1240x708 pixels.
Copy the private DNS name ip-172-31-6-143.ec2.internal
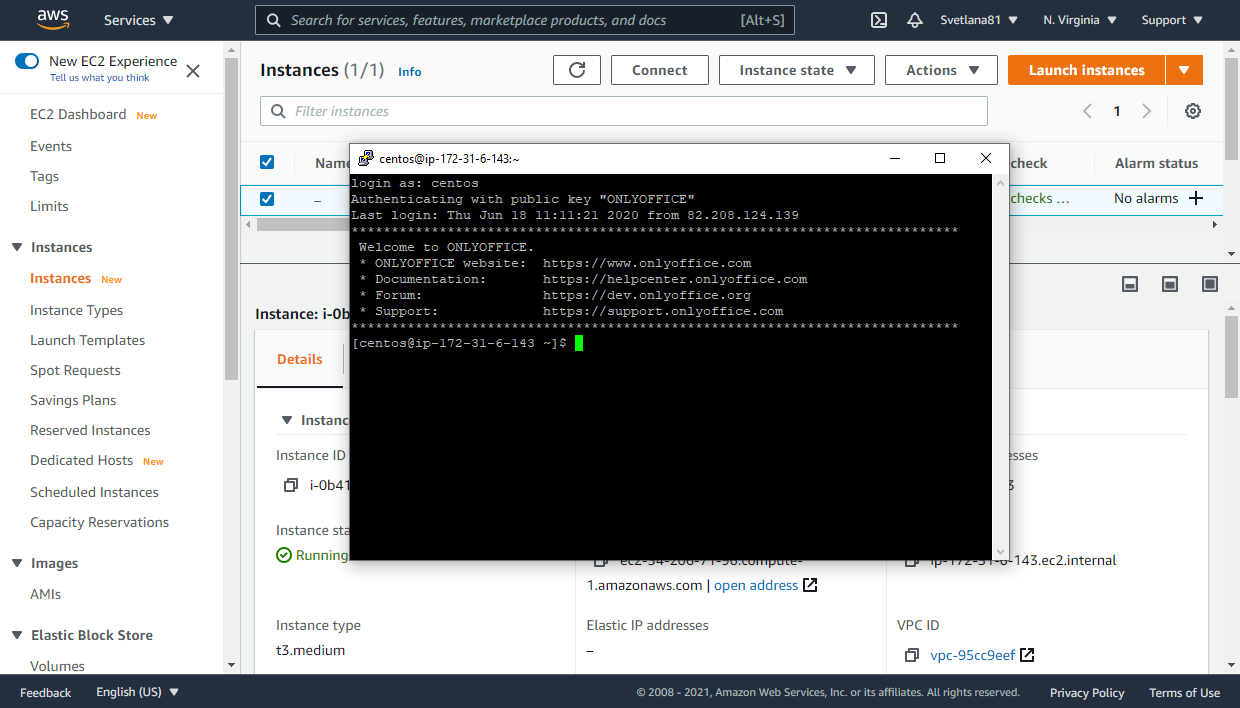coord(911,560)
